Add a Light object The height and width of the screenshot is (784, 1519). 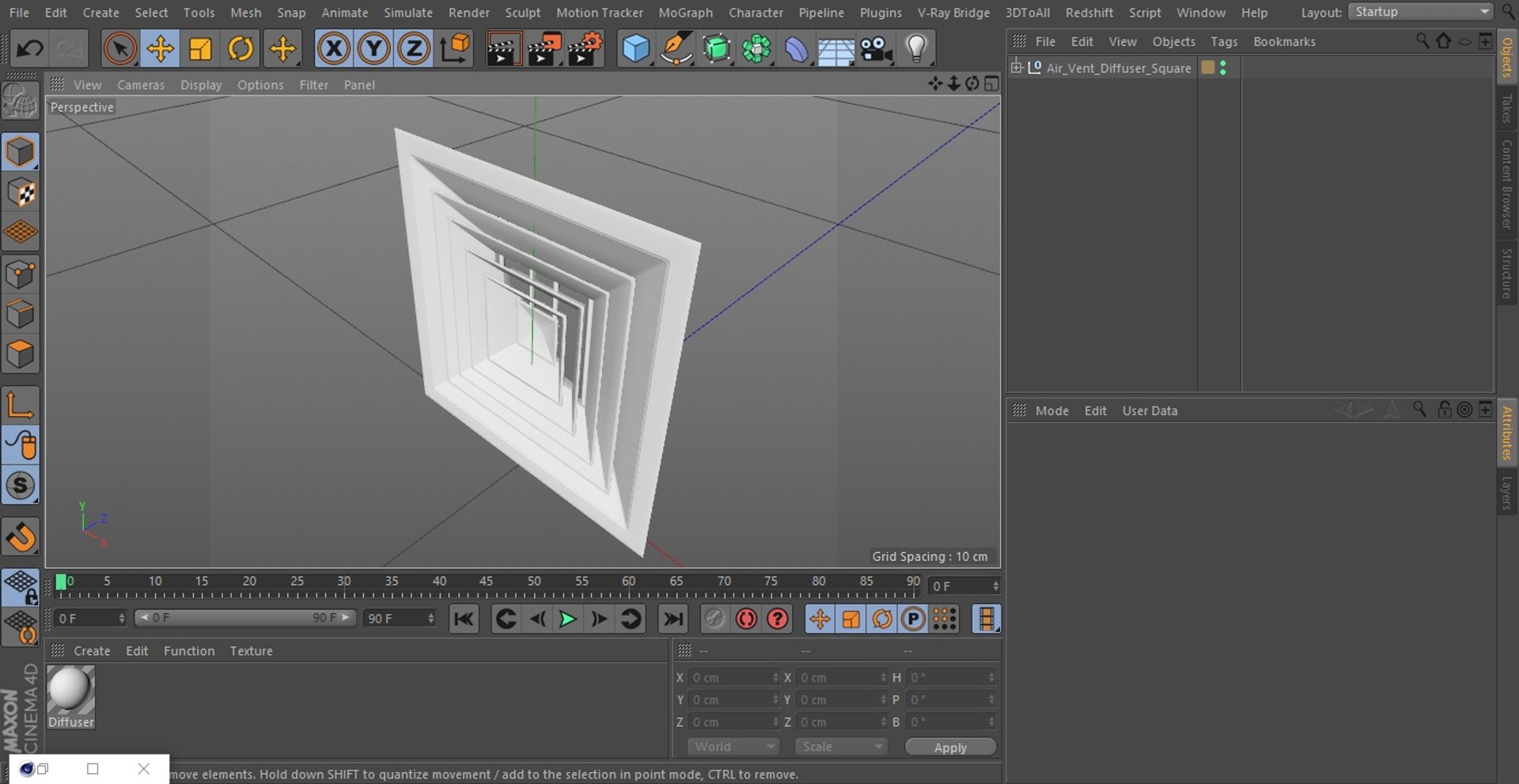click(x=916, y=49)
